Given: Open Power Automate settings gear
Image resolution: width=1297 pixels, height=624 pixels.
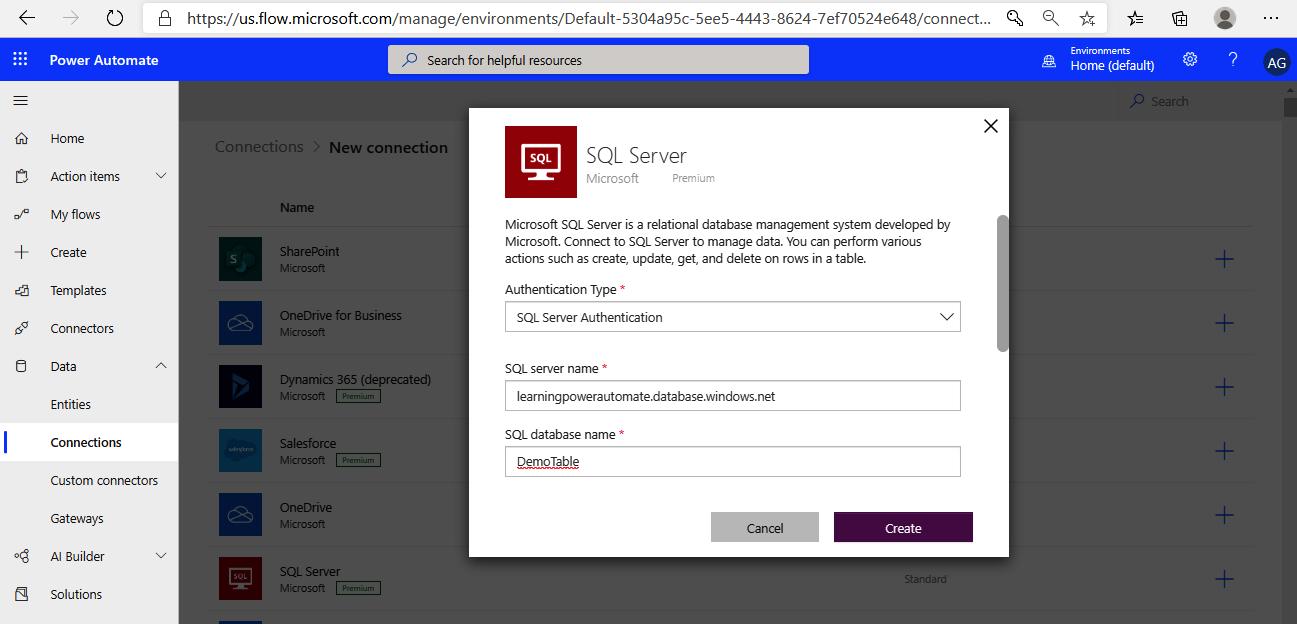Looking at the screenshot, I should tap(1190, 60).
